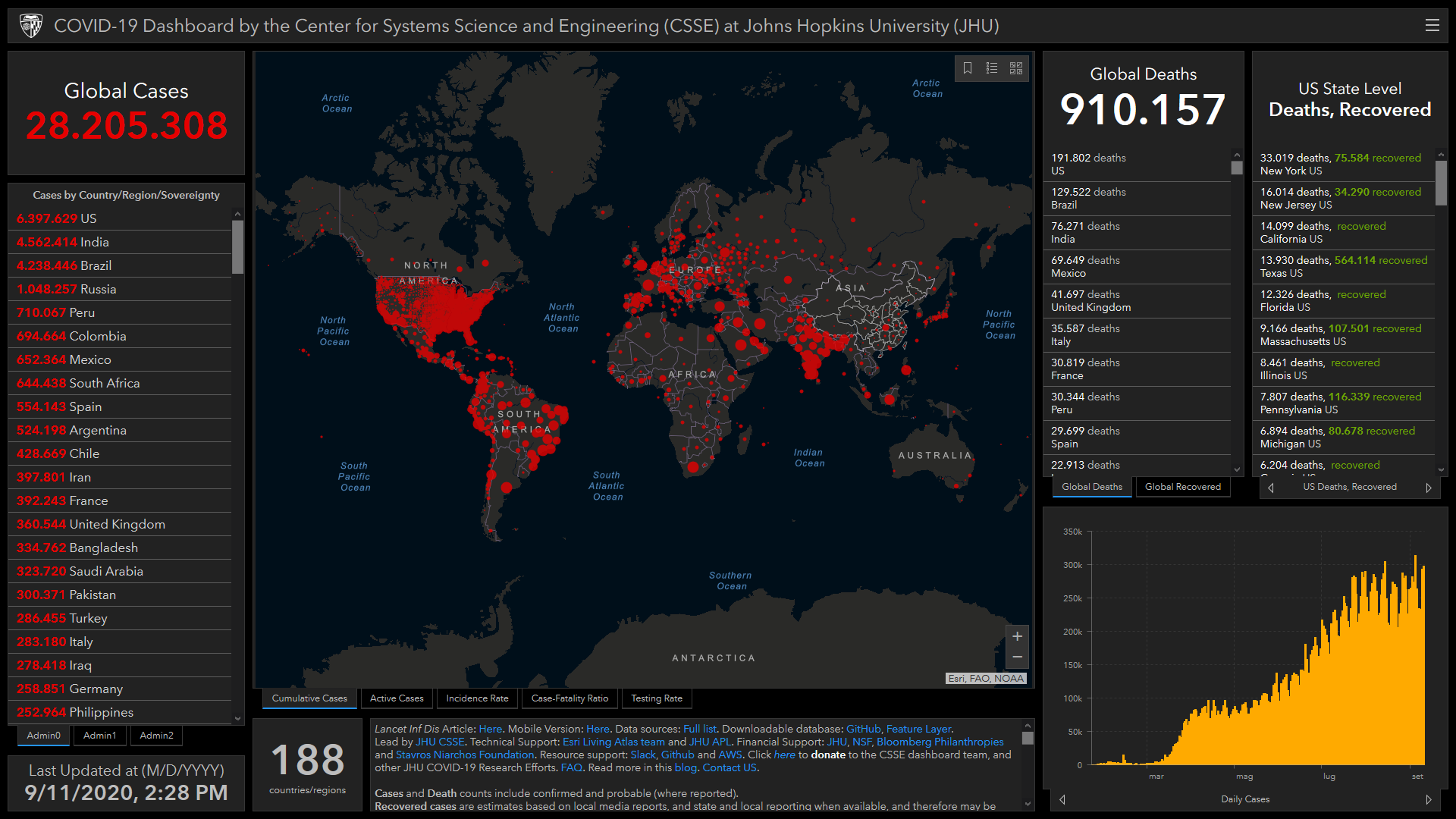
Task: Go to previous US panel arrow
Action: (1271, 488)
